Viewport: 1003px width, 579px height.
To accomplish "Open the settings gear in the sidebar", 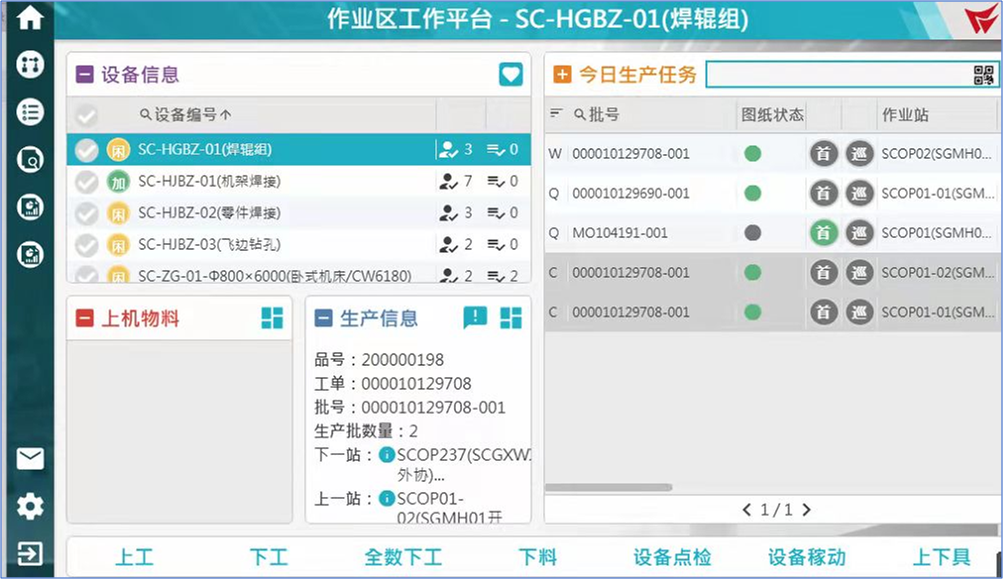I will click(x=28, y=506).
